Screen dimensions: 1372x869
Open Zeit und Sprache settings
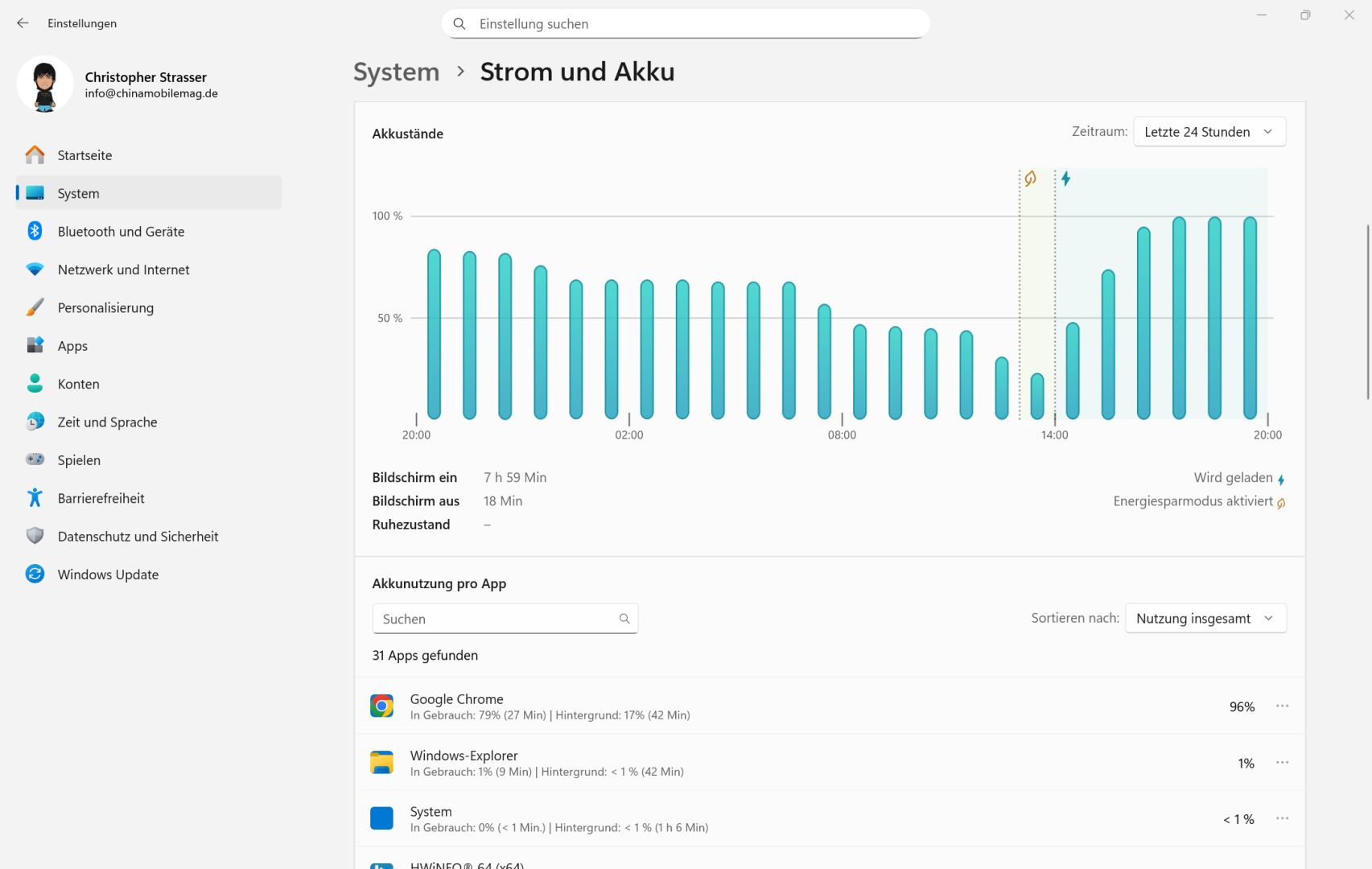(149, 422)
